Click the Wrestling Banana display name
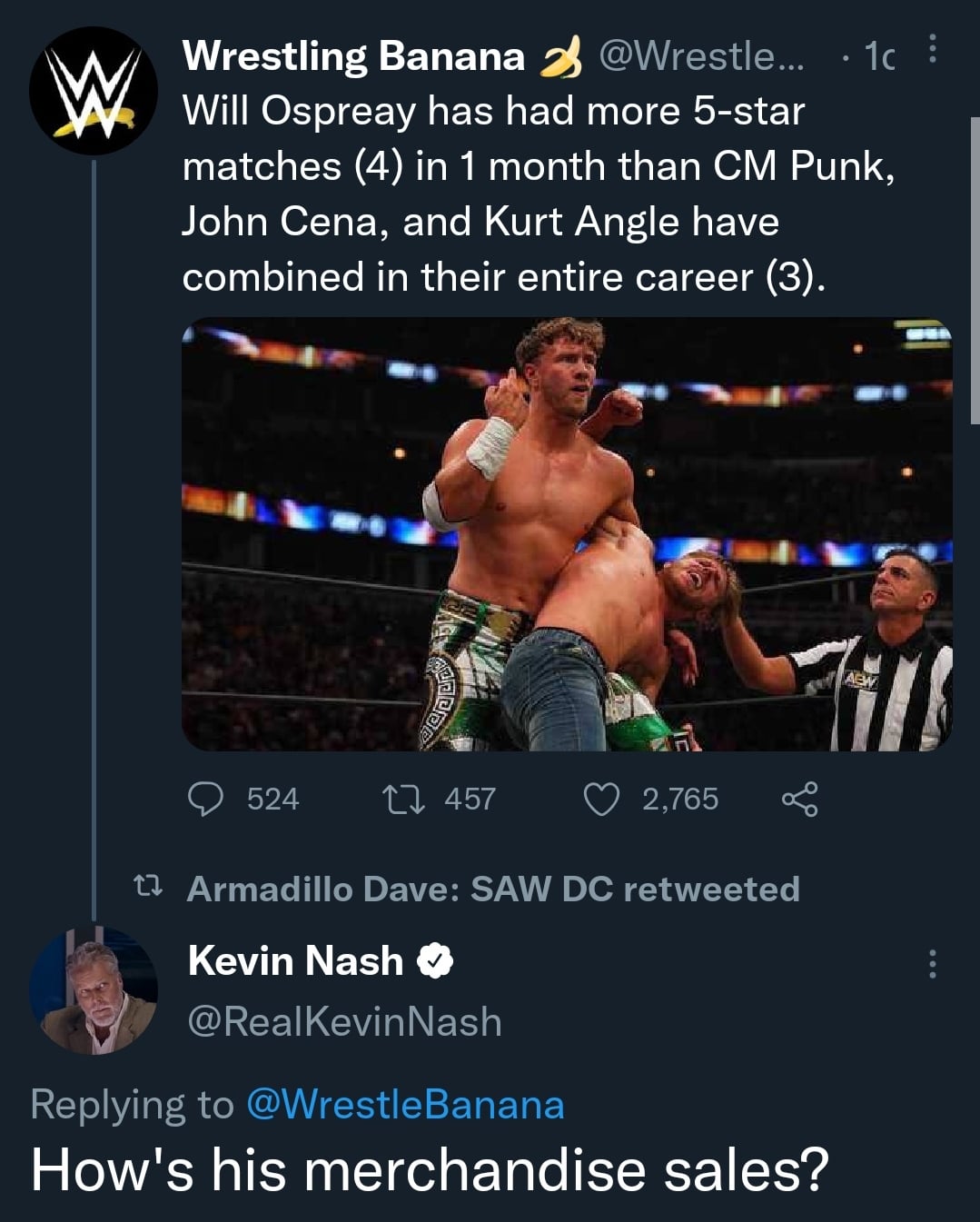 [x=353, y=56]
